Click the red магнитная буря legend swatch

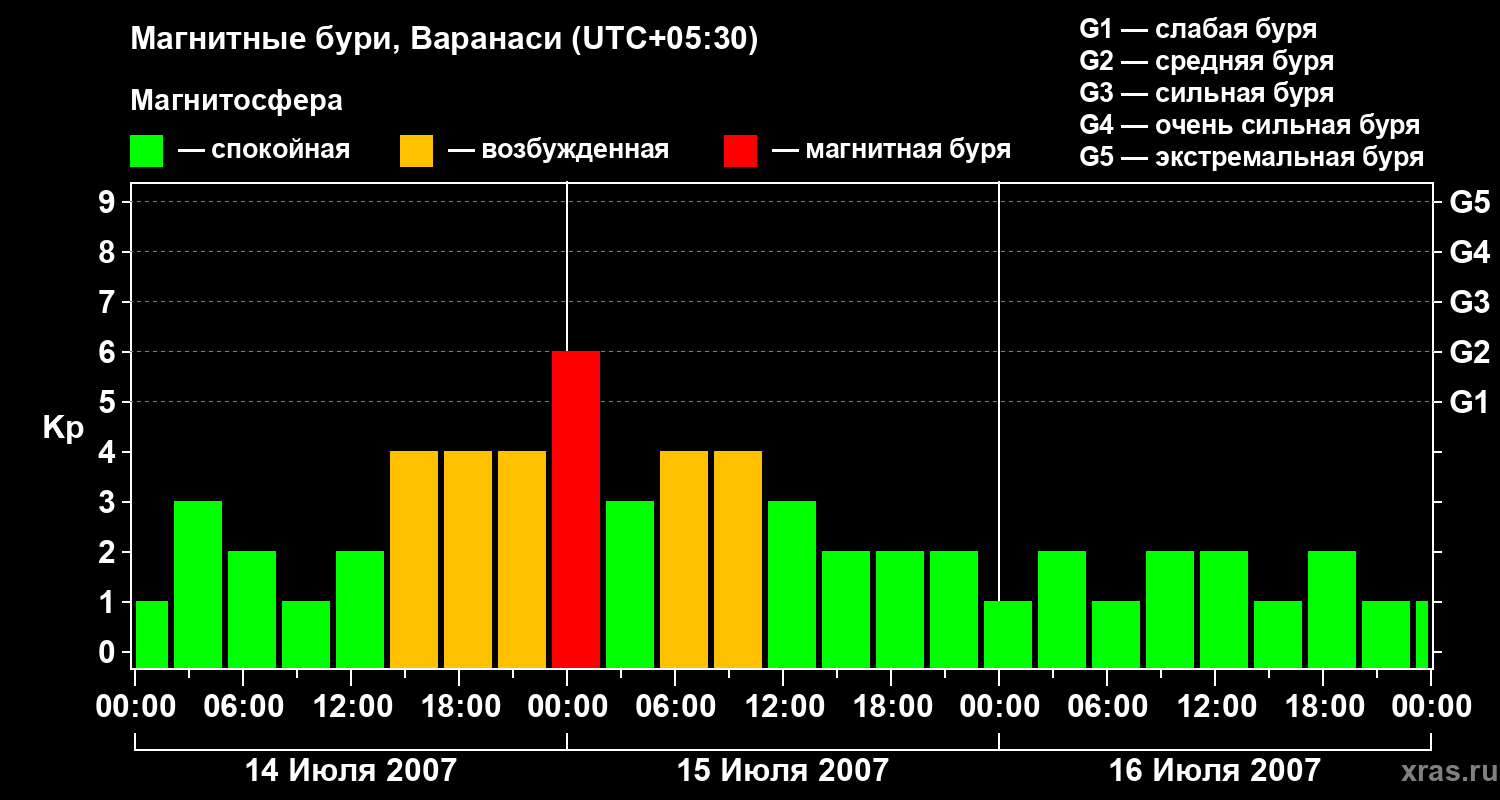(x=740, y=151)
